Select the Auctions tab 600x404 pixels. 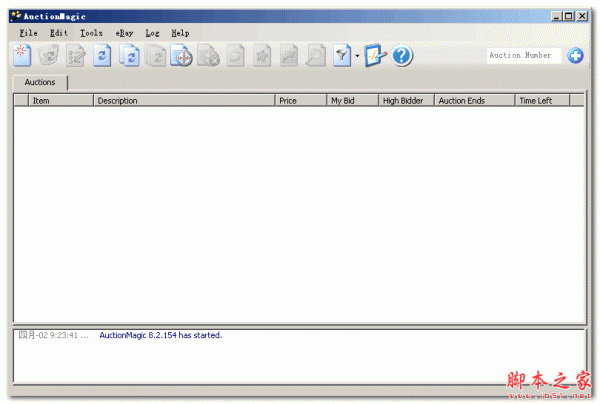pos(40,82)
